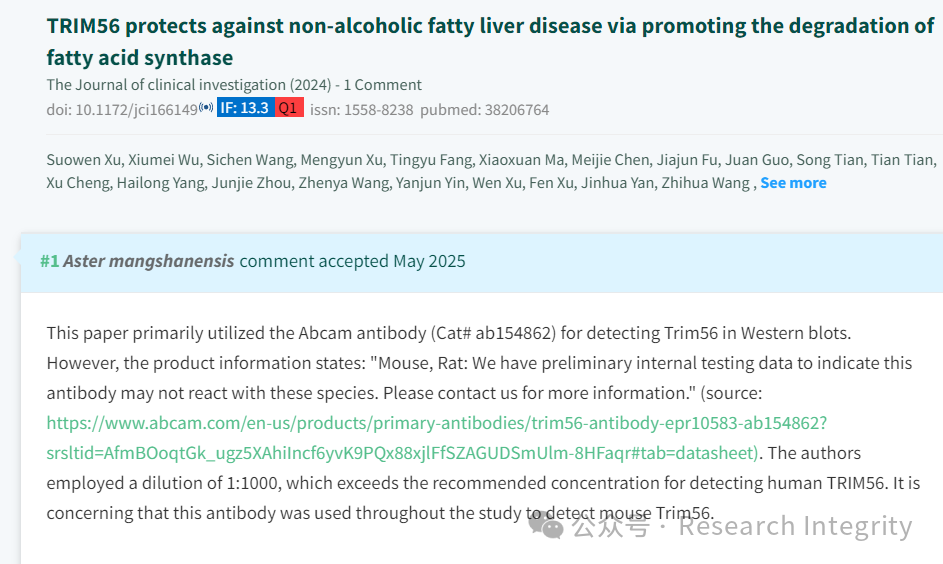Click the red Q1 quartile badge
The image size is (943, 564).
(x=289, y=108)
